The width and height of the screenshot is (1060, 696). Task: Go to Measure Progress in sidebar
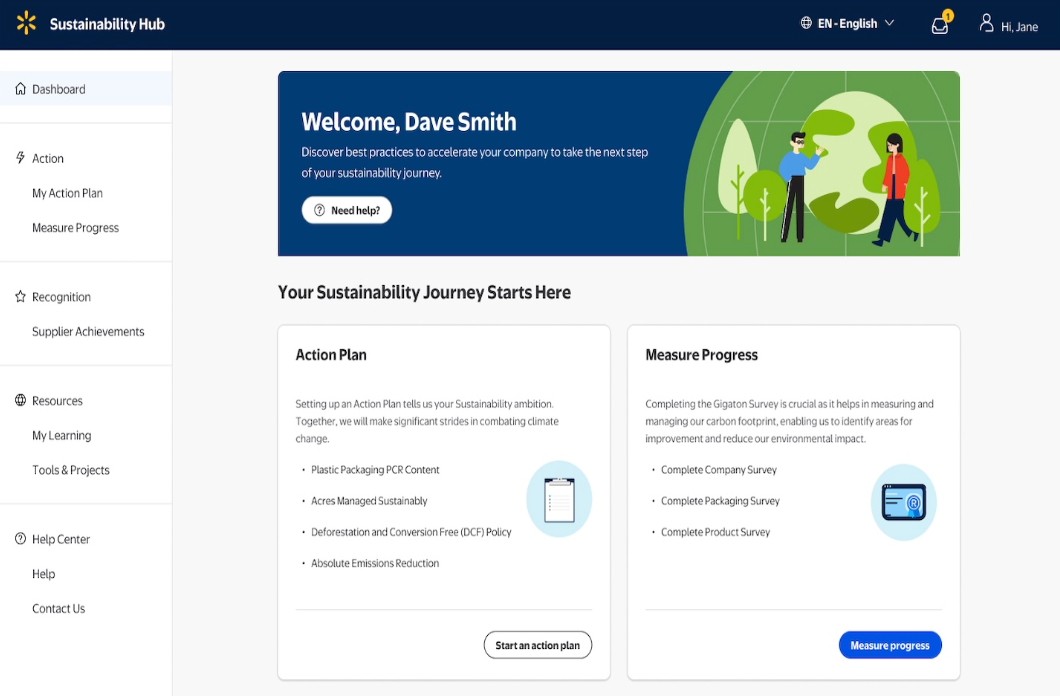coord(75,228)
